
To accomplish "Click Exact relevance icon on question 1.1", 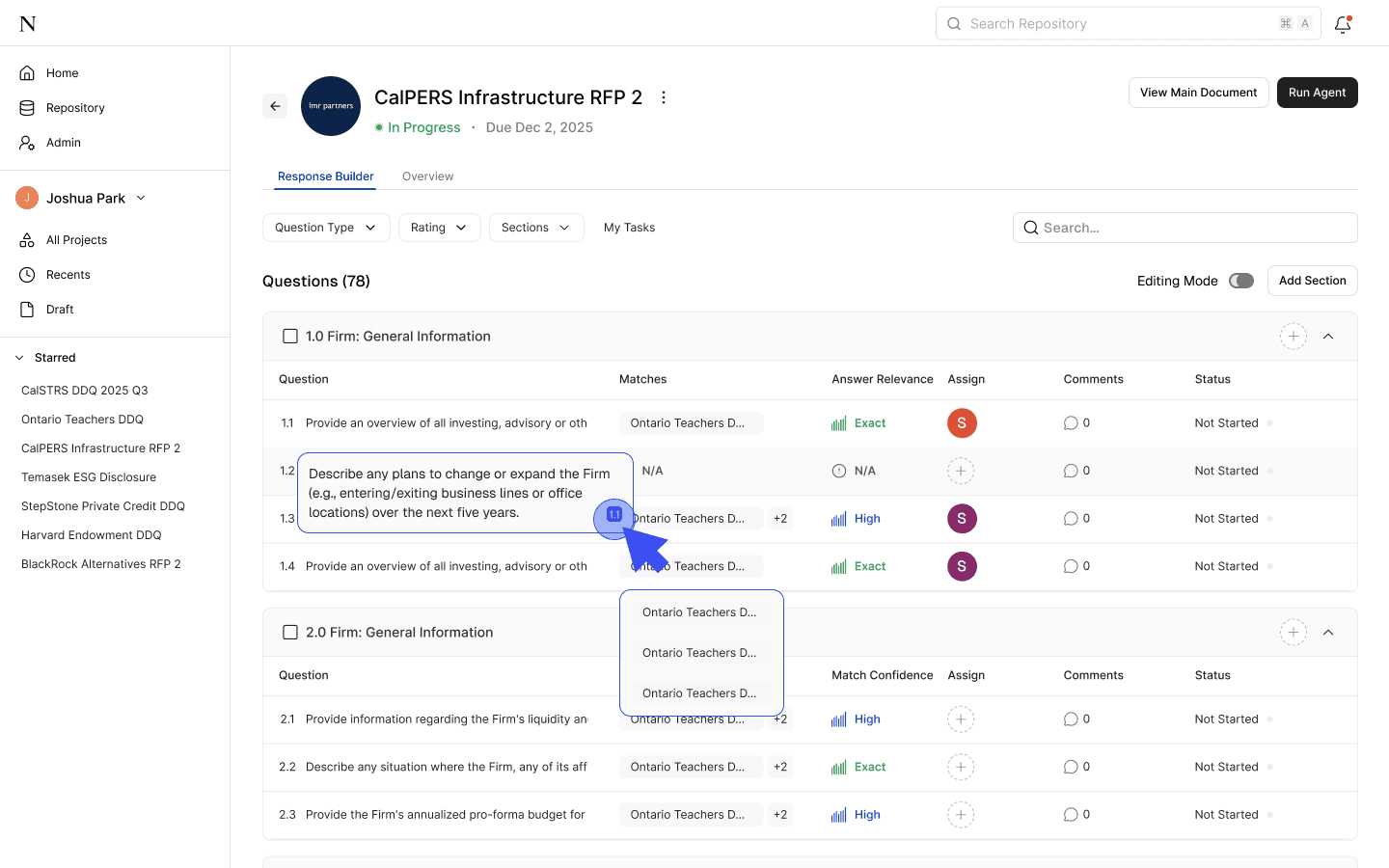I will coord(839,423).
